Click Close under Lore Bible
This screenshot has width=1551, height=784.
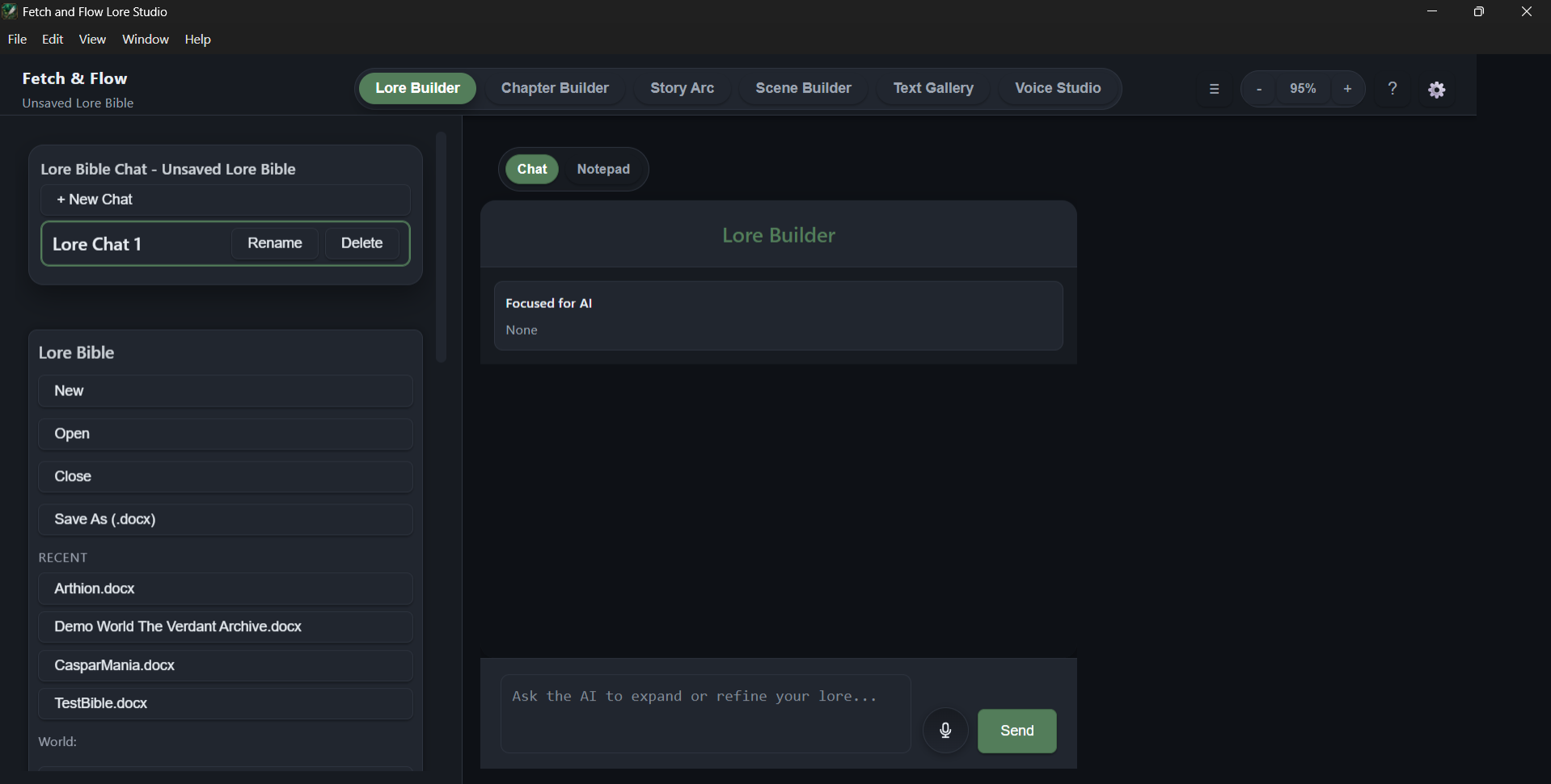coord(226,477)
